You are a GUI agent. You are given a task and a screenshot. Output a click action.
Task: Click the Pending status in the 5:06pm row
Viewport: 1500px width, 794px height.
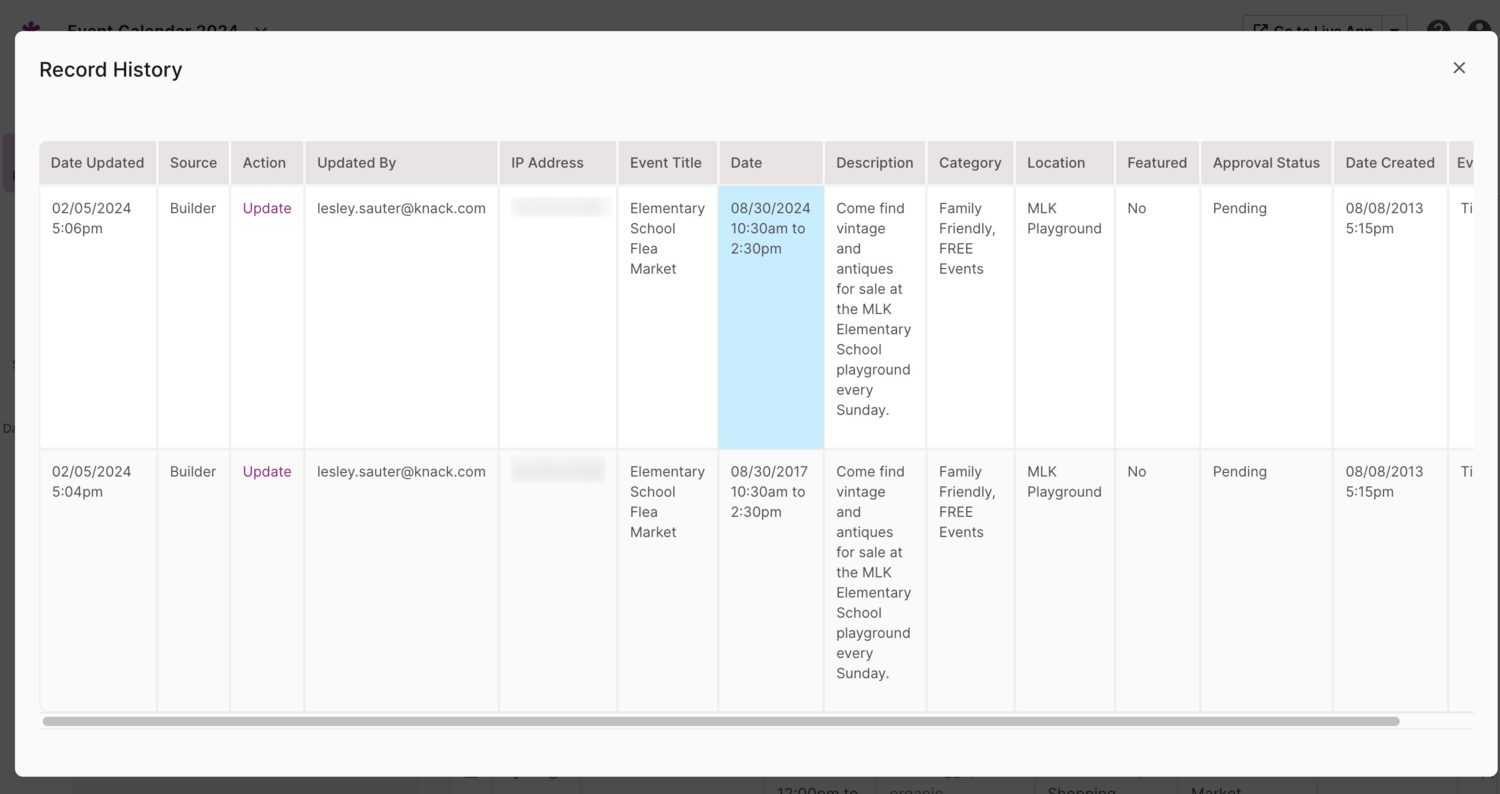1240,208
